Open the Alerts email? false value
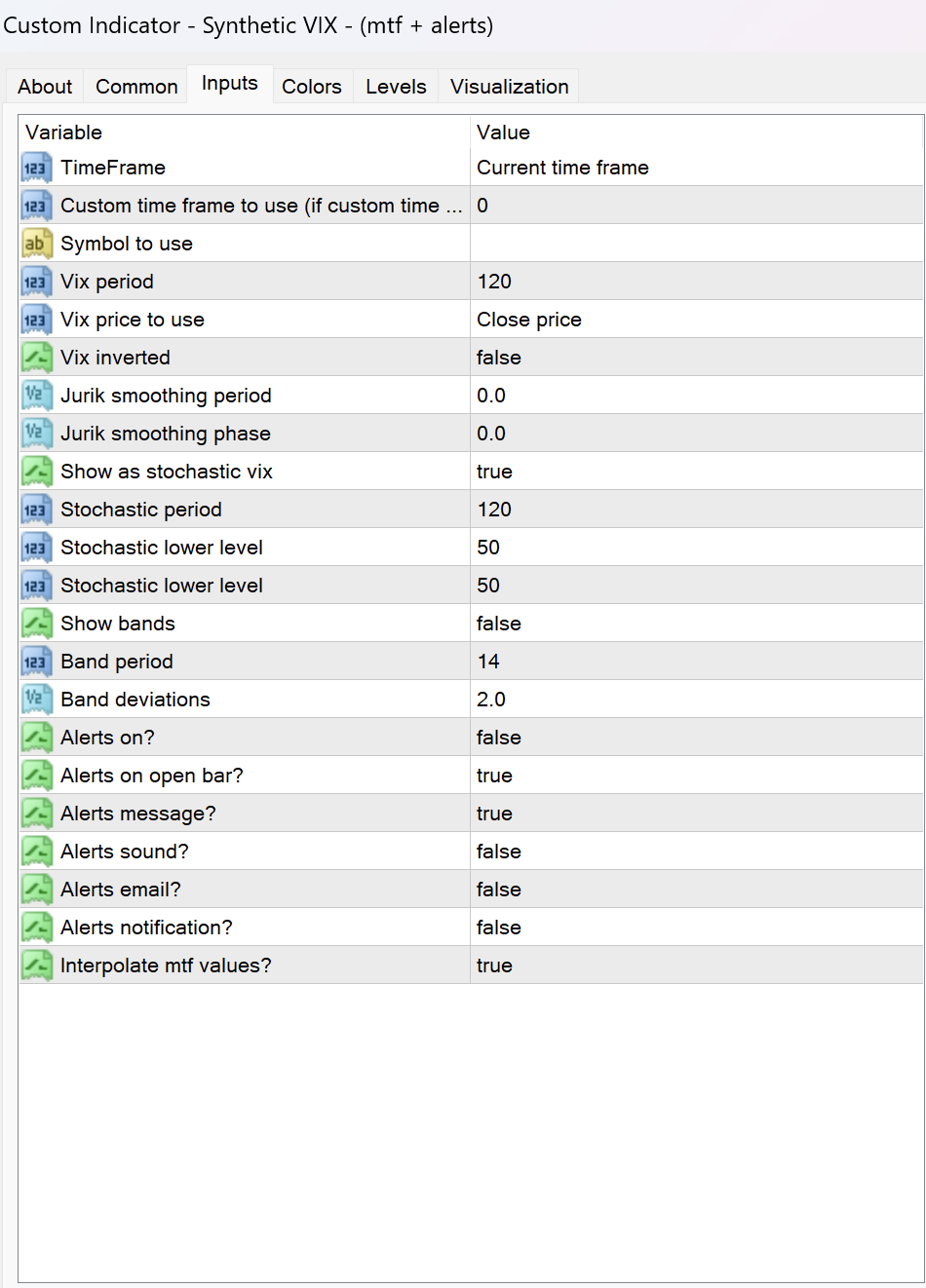926x1288 pixels. click(x=499, y=890)
